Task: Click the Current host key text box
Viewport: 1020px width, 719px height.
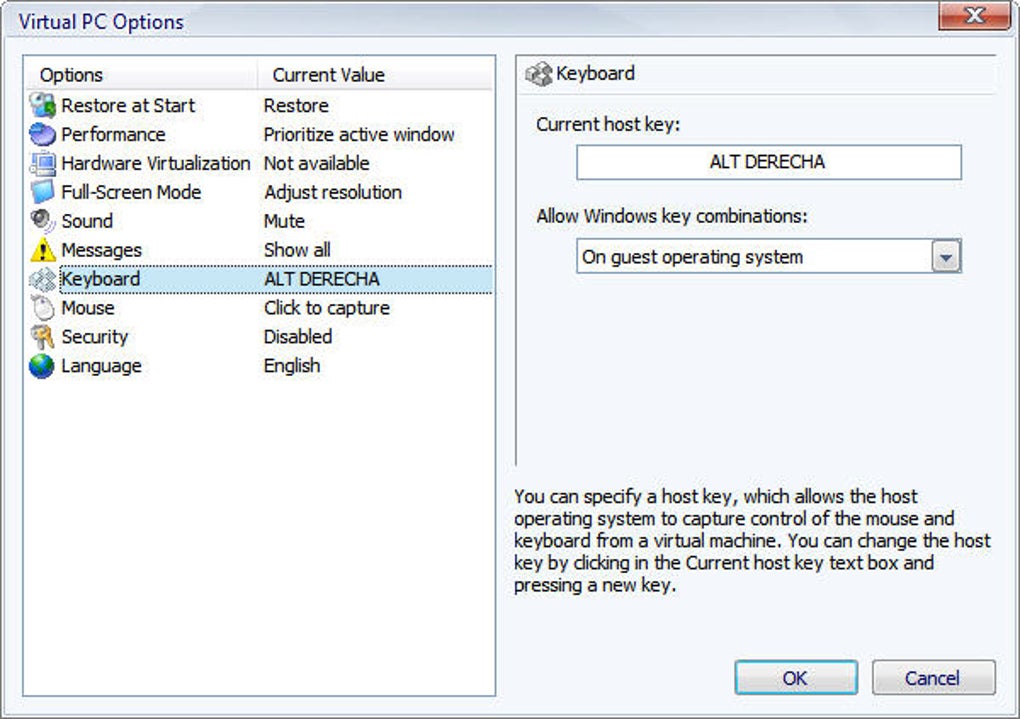Action: click(x=768, y=162)
